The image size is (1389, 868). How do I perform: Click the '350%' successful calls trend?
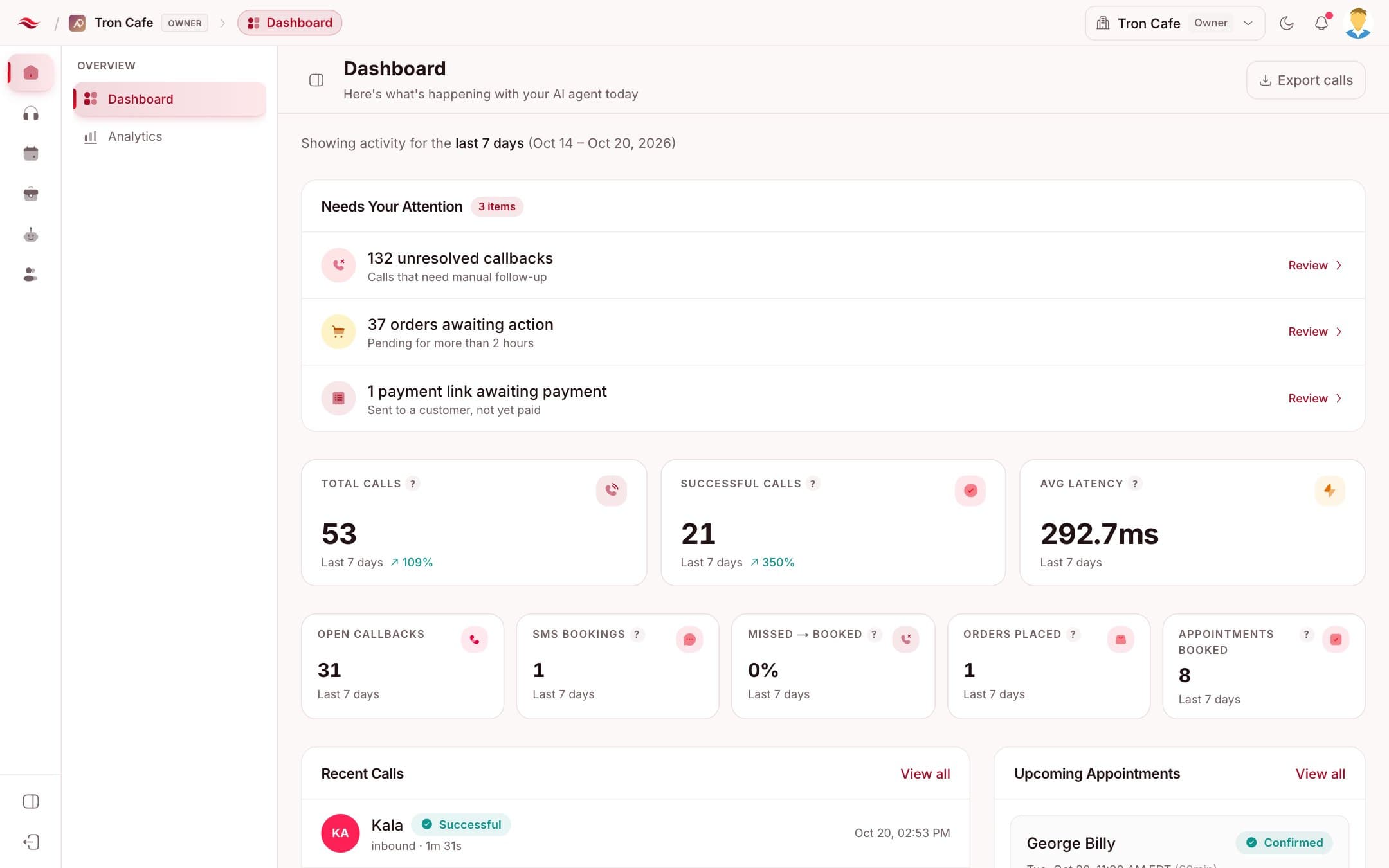pyautogui.click(x=772, y=563)
